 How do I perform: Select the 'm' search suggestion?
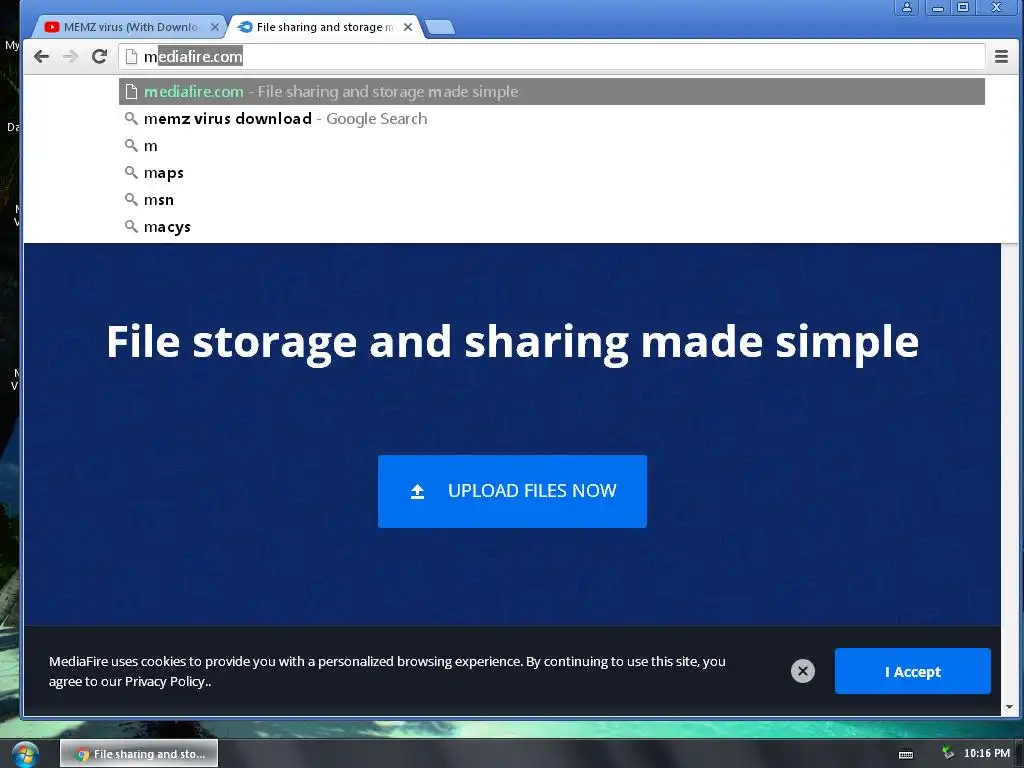click(x=551, y=146)
